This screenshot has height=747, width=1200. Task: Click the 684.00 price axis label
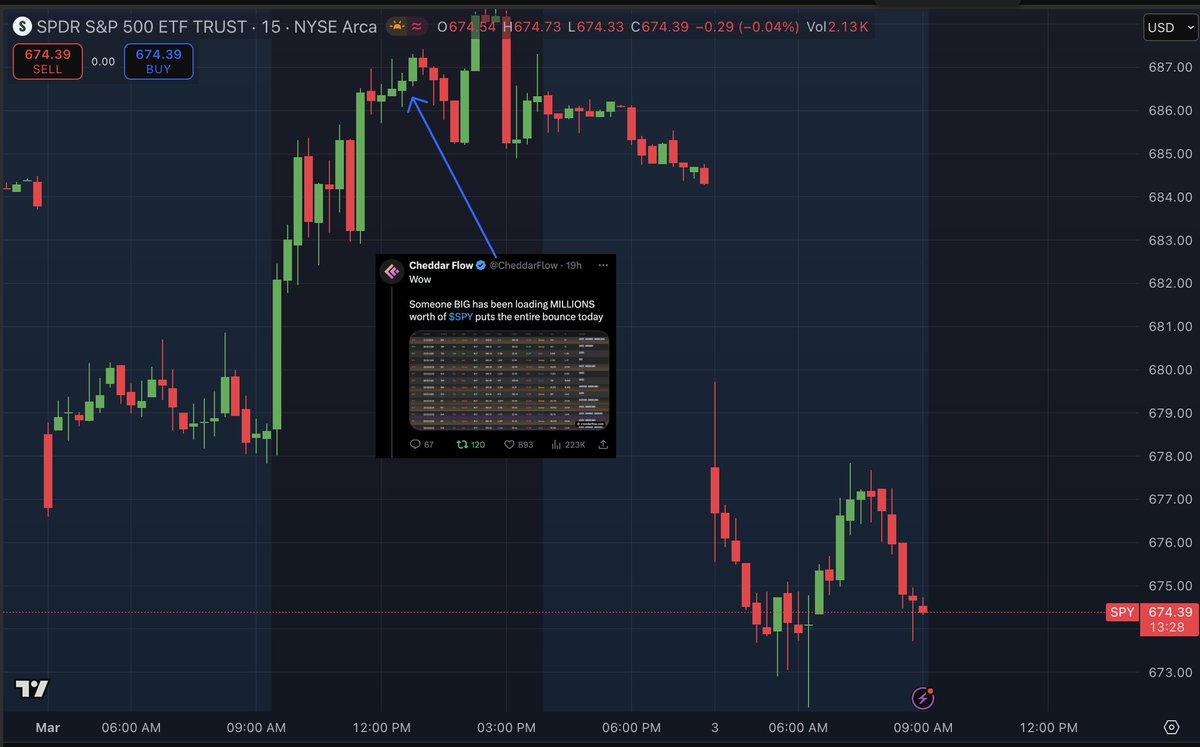pyautogui.click(x=1168, y=197)
